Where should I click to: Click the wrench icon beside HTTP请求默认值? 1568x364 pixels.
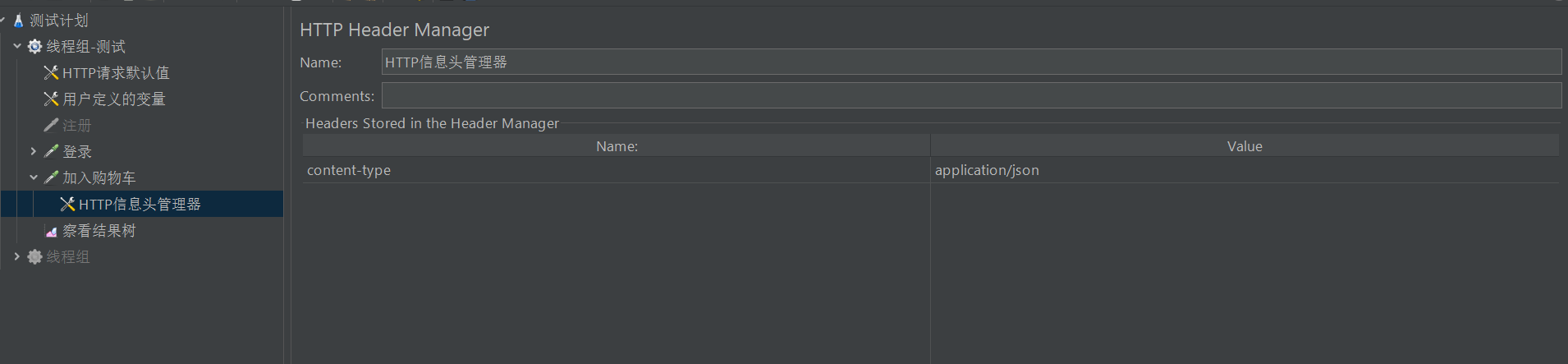coord(51,73)
